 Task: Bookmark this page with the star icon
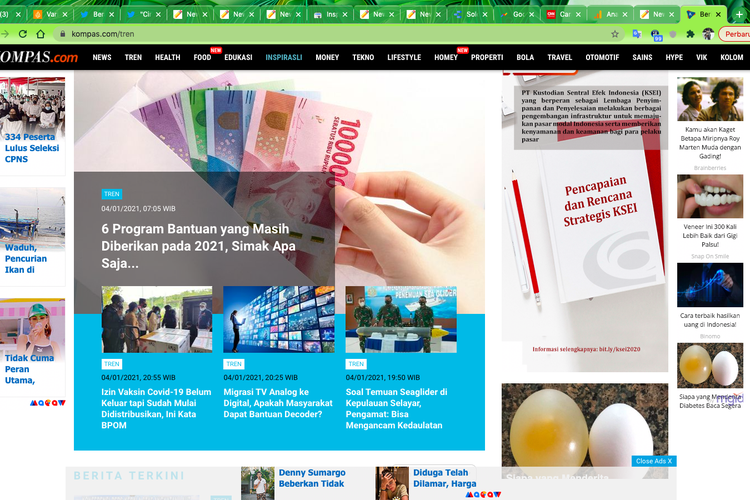coord(615,34)
